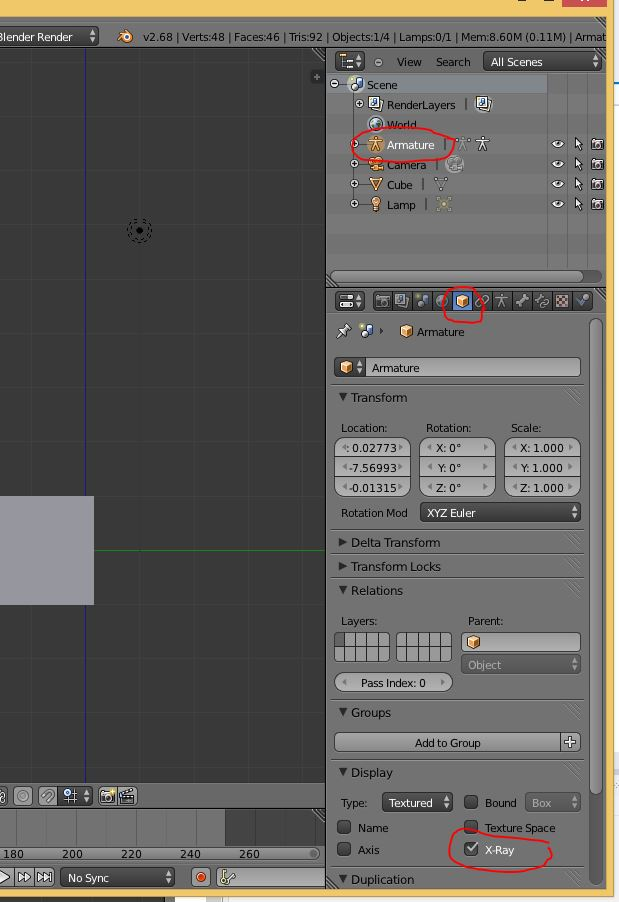The height and width of the screenshot is (902, 619).
Task: Open the Object Constraints chain-link tab
Action: [x=482, y=301]
